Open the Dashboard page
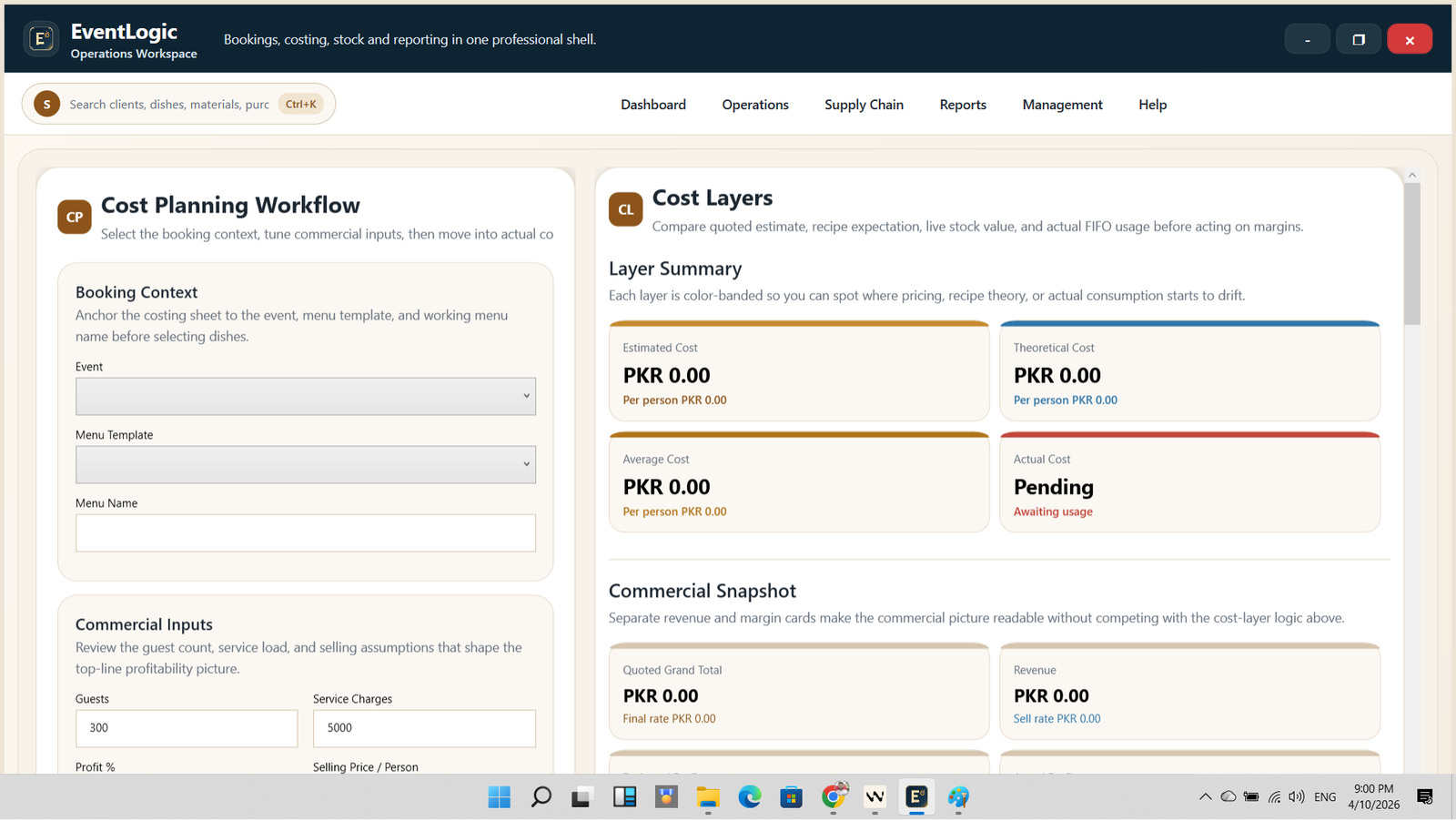The height and width of the screenshot is (821, 1456). [x=652, y=104]
